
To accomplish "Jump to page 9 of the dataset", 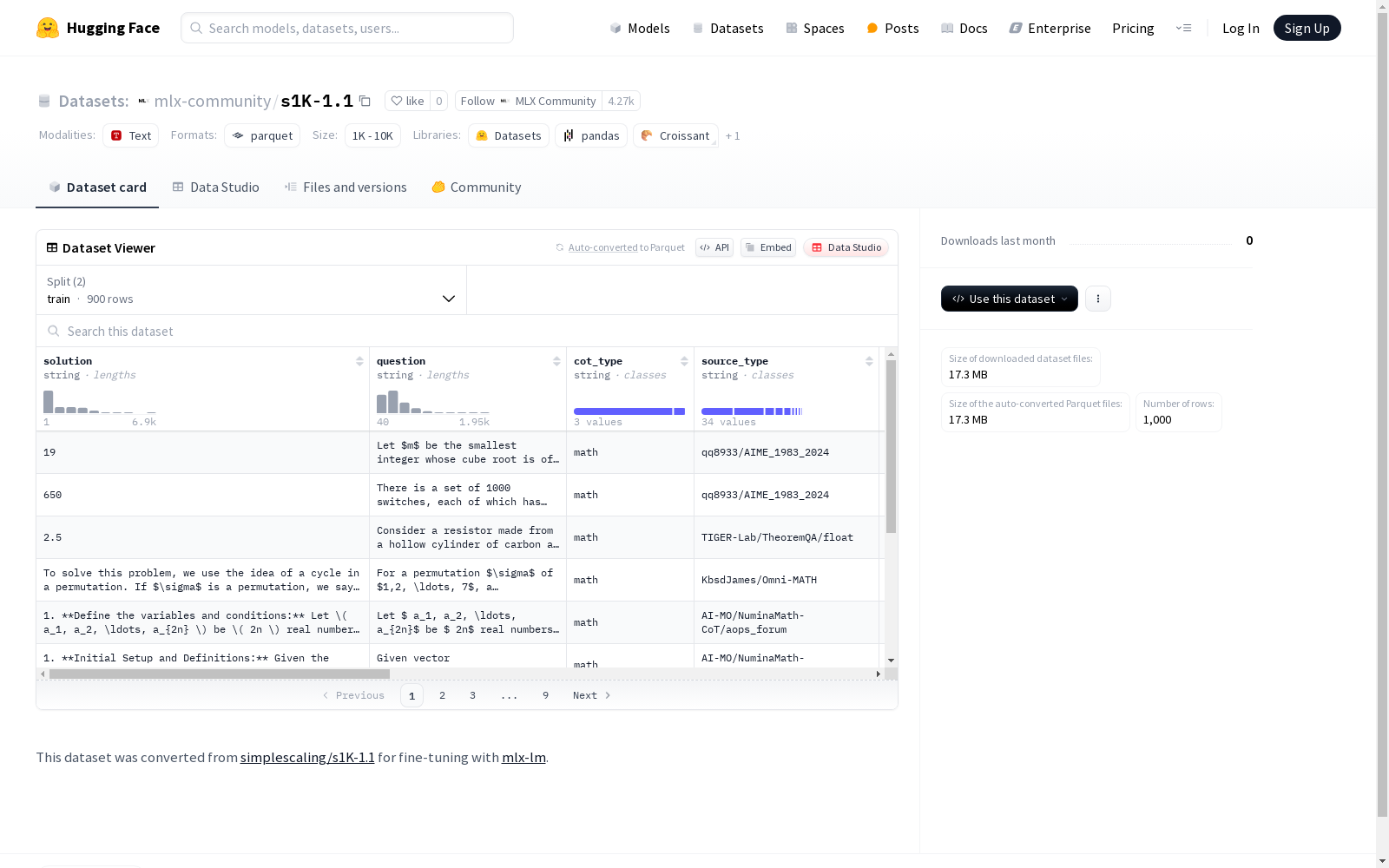I will (x=545, y=695).
